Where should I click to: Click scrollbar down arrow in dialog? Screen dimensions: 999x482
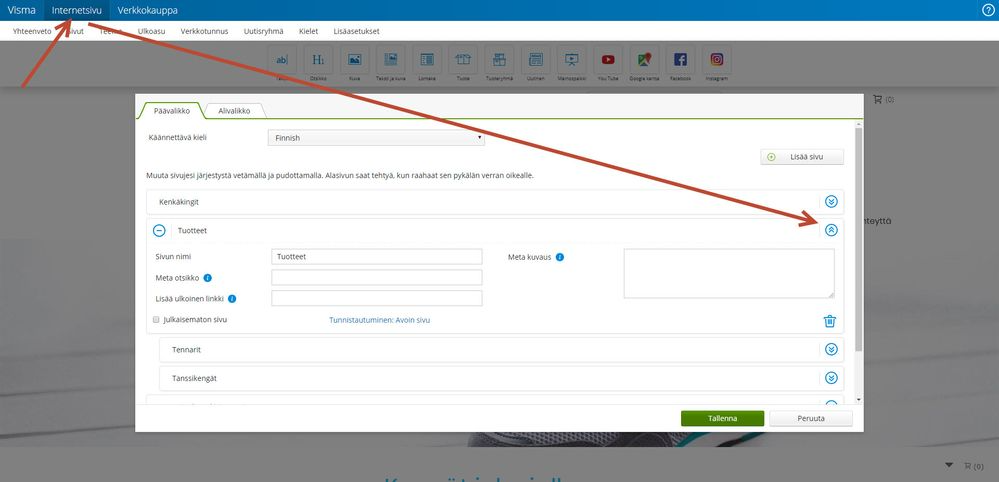point(858,399)
